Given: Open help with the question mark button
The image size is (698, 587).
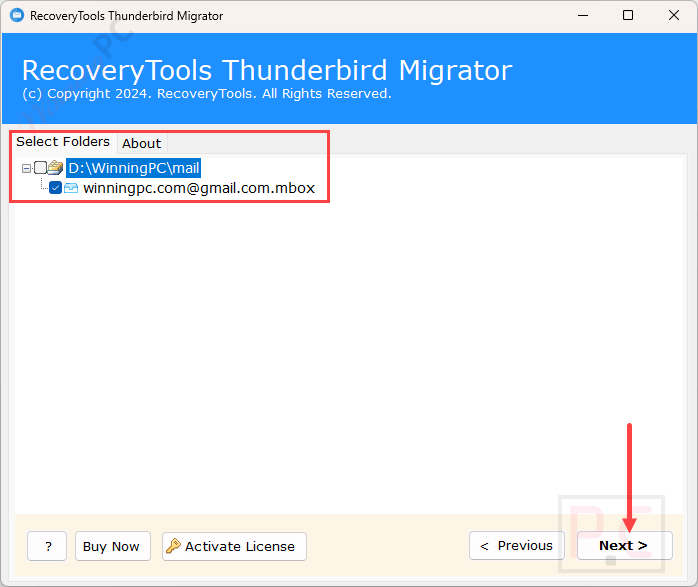Looking at the screenshot, I should point(47,546).
